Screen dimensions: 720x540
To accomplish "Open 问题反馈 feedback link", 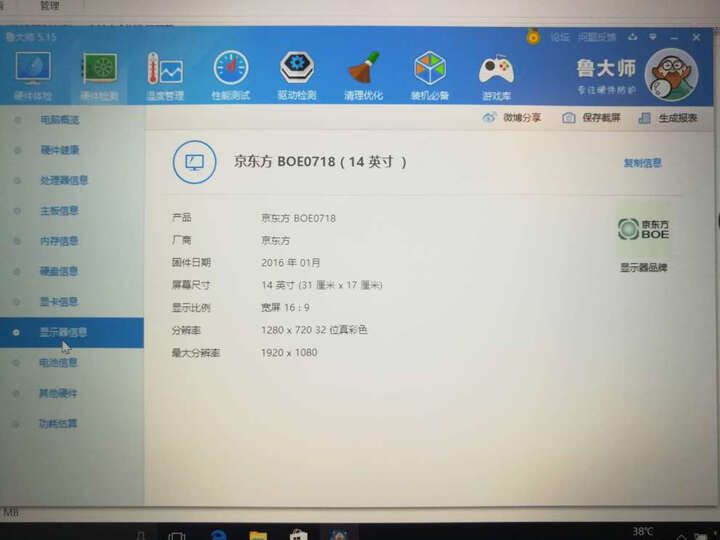I will (x=596, y=37).
